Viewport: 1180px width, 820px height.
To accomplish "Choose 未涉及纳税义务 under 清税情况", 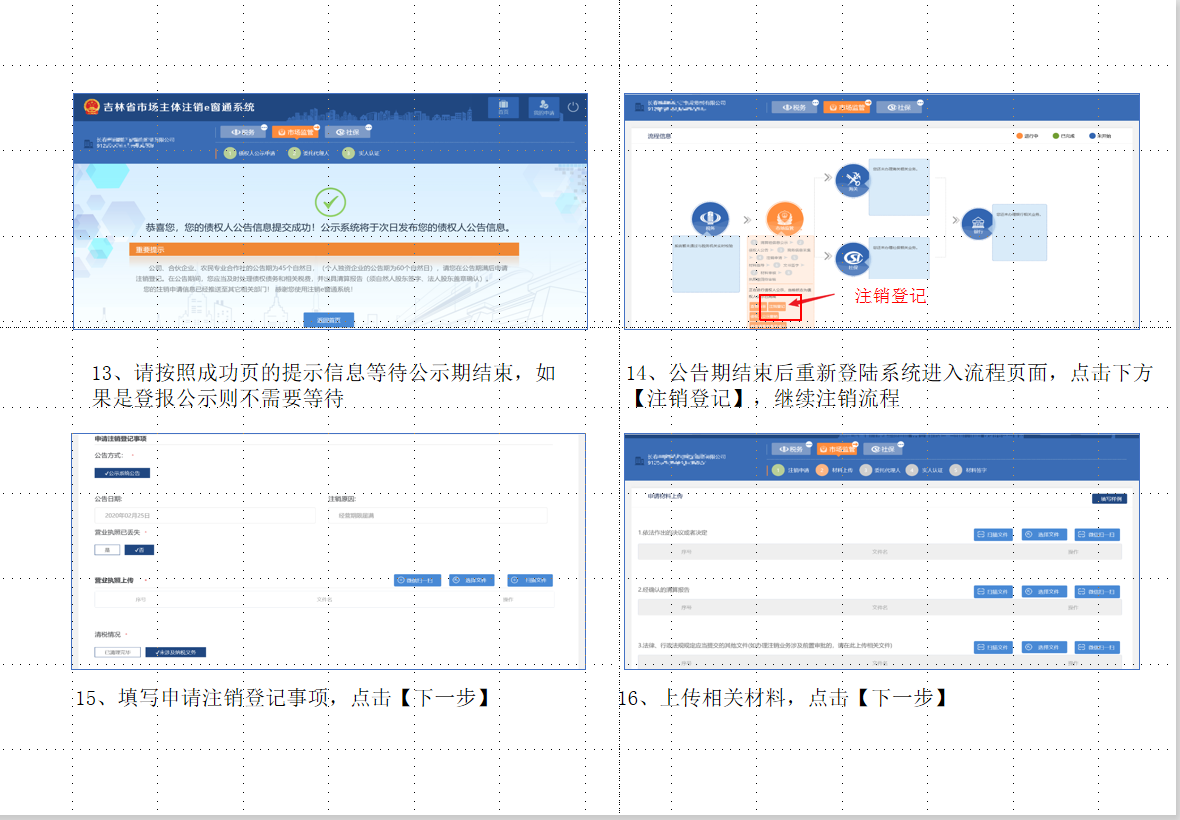I will click(175, 652).
